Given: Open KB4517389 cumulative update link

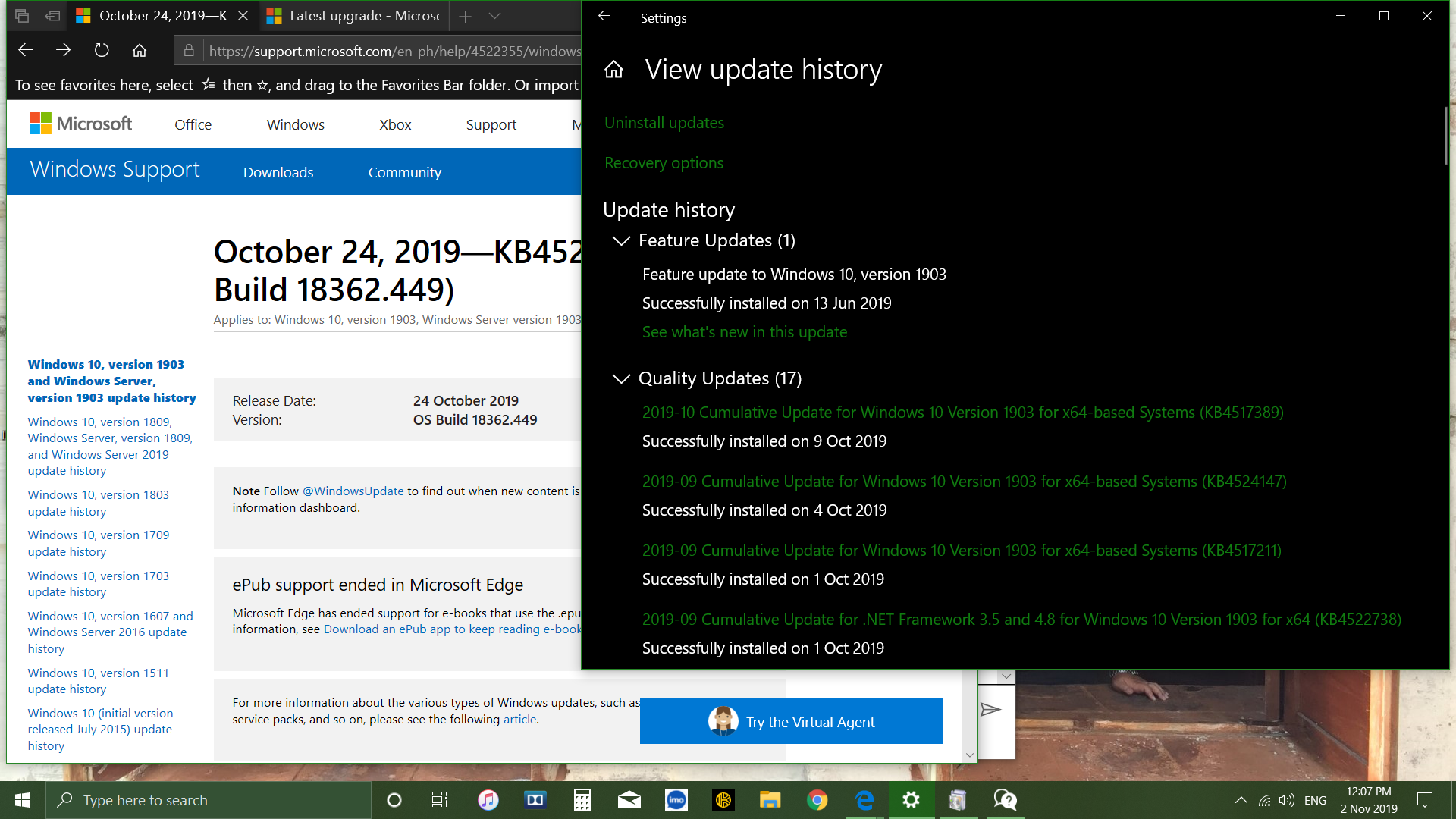Looking at the screenshot, I should coord(963,413).
